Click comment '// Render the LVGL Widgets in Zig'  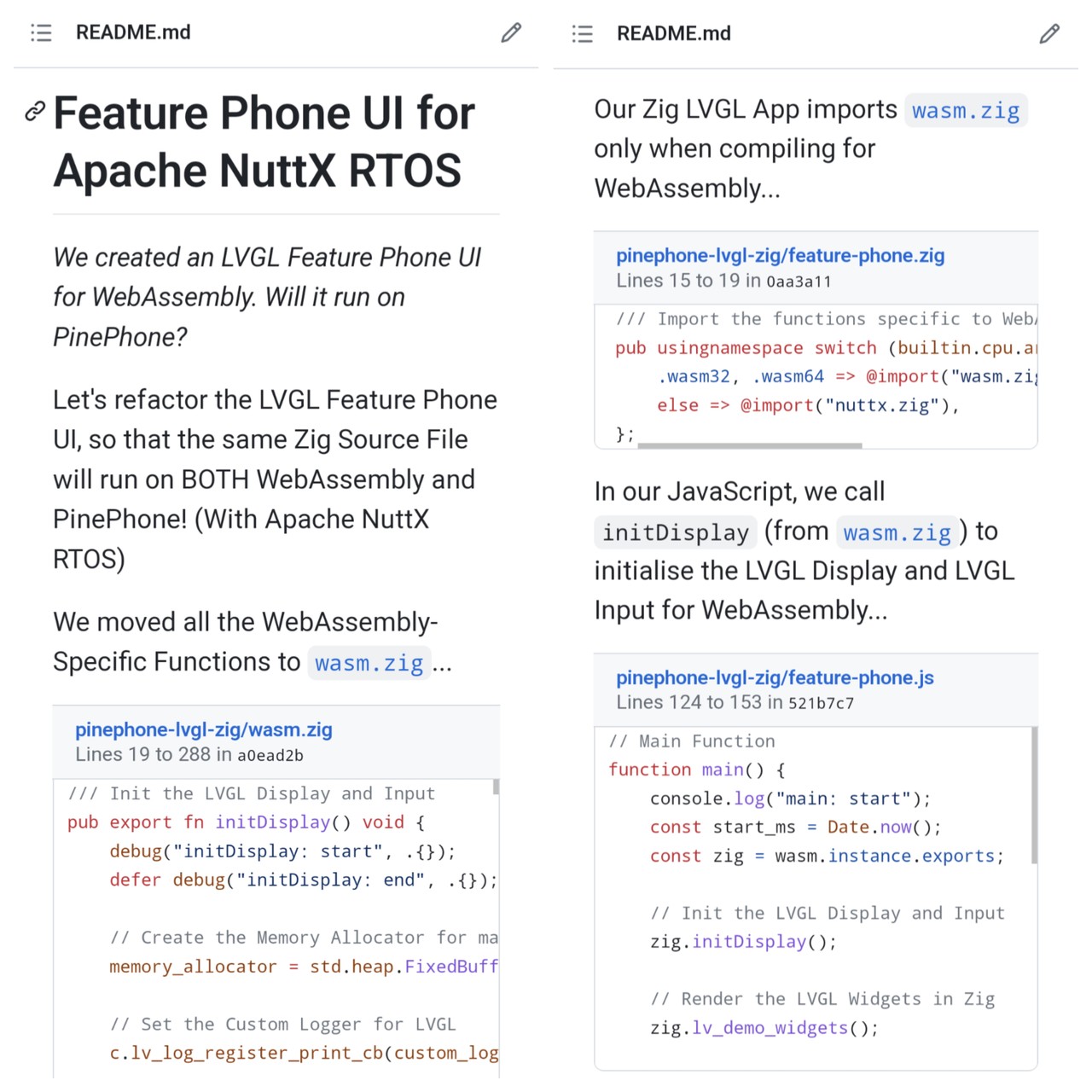click(x=822, y=999)
